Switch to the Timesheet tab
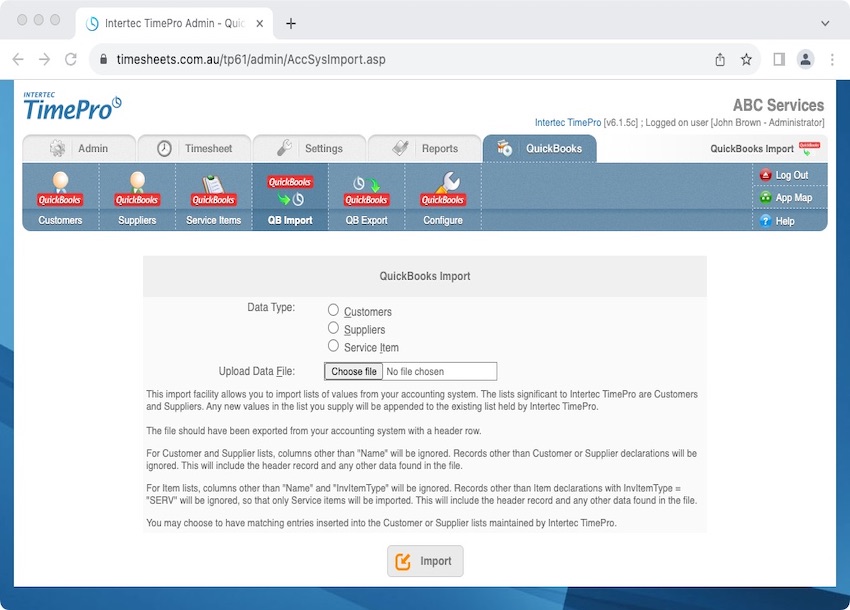Screen dimensions: 850x610 (x=194, y=149)
